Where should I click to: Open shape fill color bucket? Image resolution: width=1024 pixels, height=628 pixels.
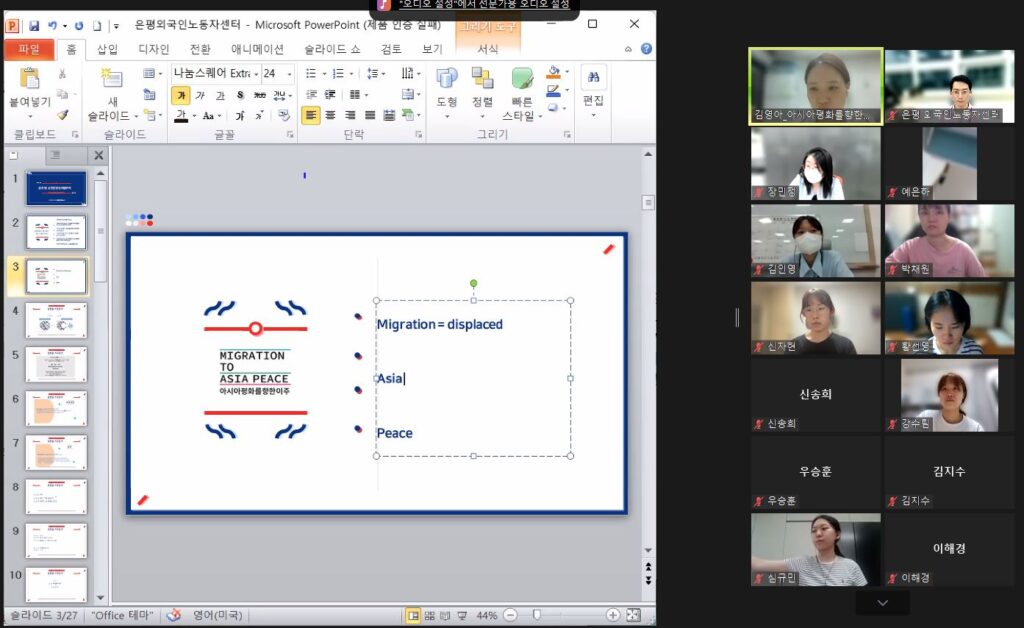pyautogui.click(x=554, y=72)
